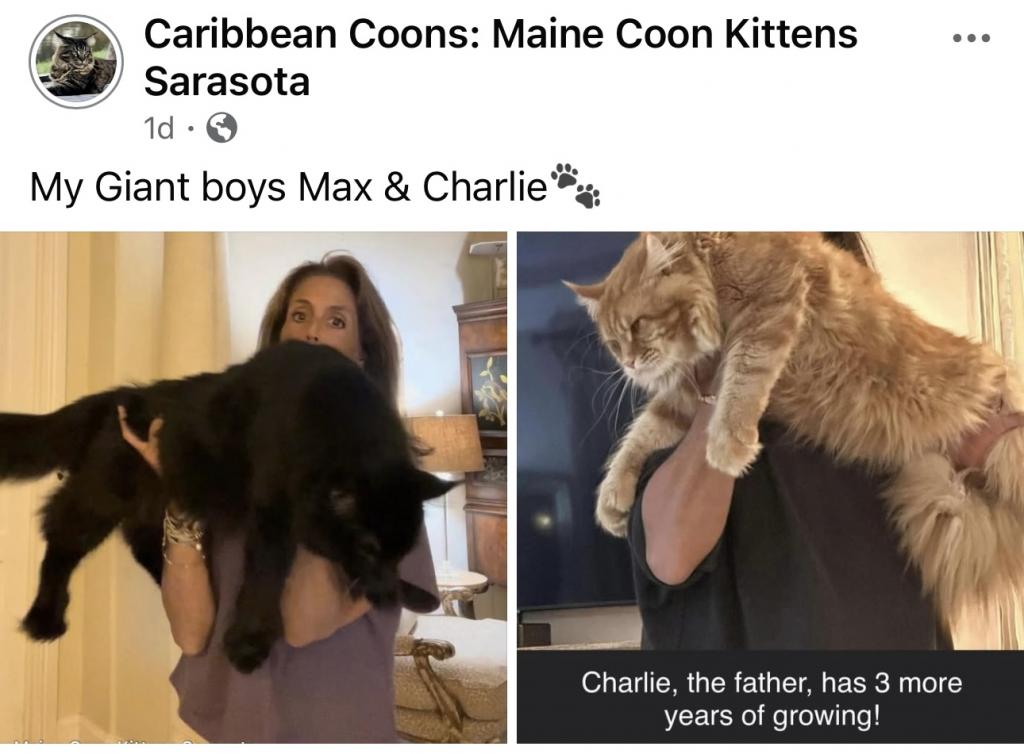Select the My Giant boys Max & Charlie text
The image size is (1024, 754).
pos(288,187)
